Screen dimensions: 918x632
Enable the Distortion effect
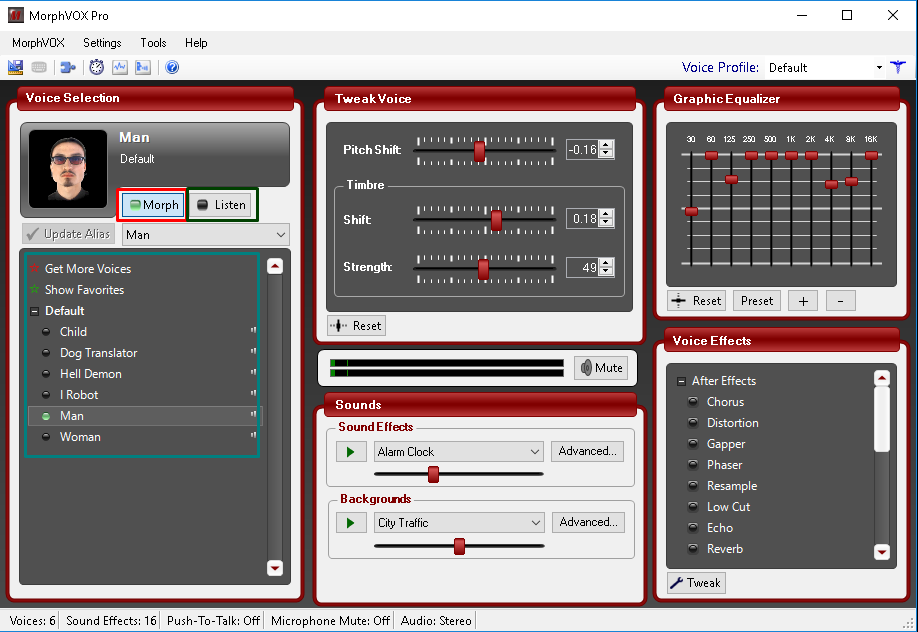[693, 423]
